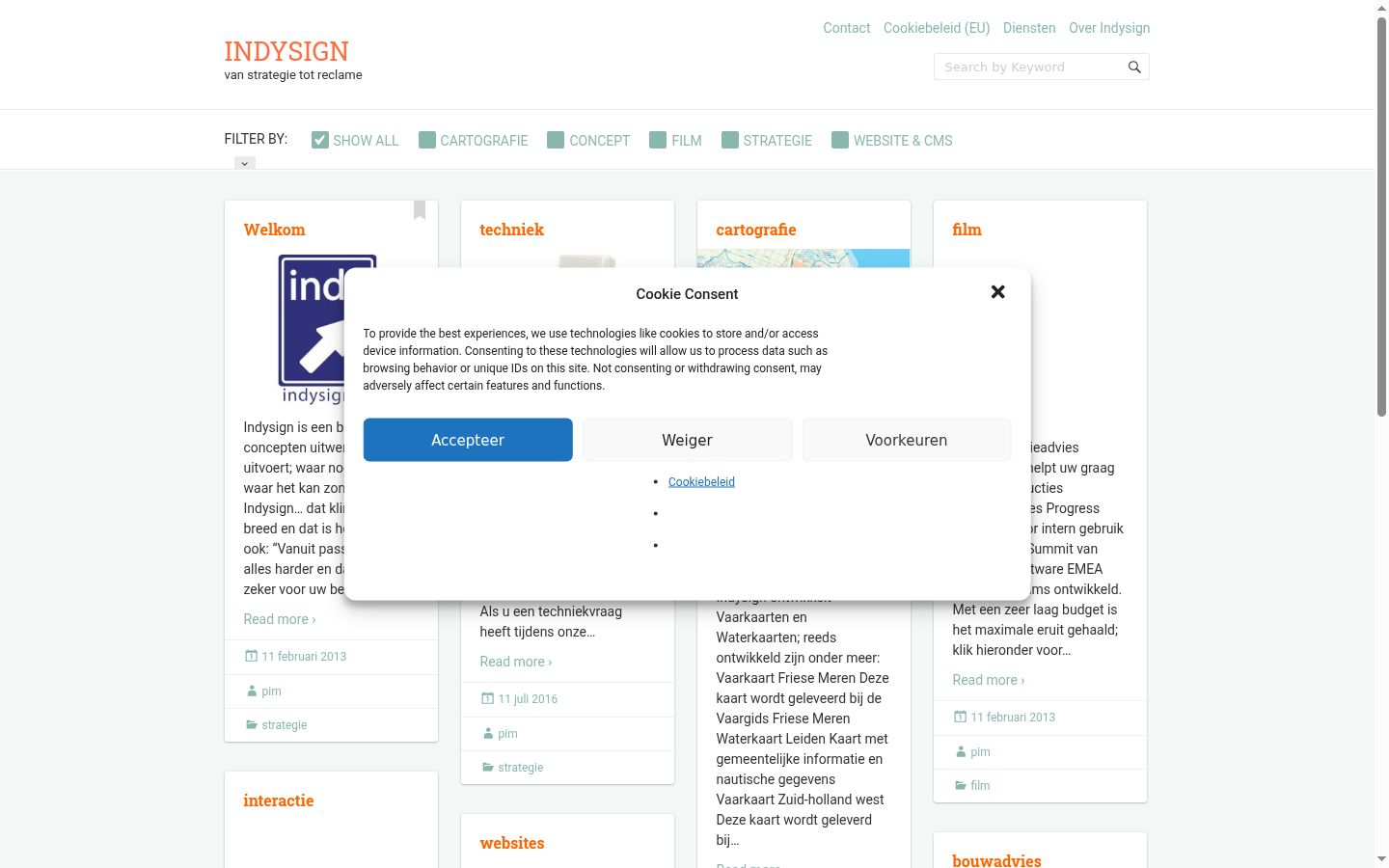The width and height of the screenshot is (1389, 868).
Task: Click author pim in film card
Action: click(x=981, y=752)
